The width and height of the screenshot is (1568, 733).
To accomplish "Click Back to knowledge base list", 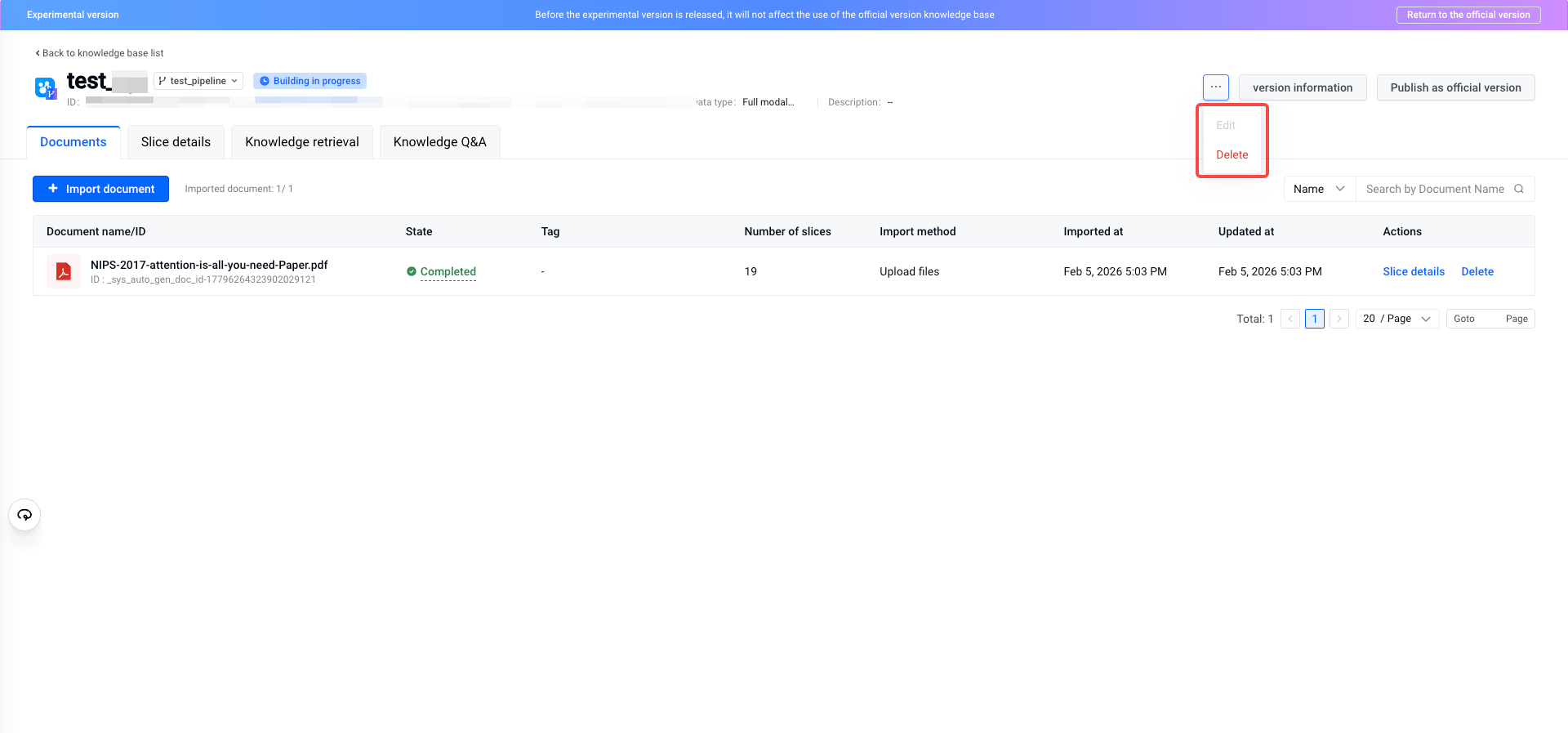I will (100, 53).
